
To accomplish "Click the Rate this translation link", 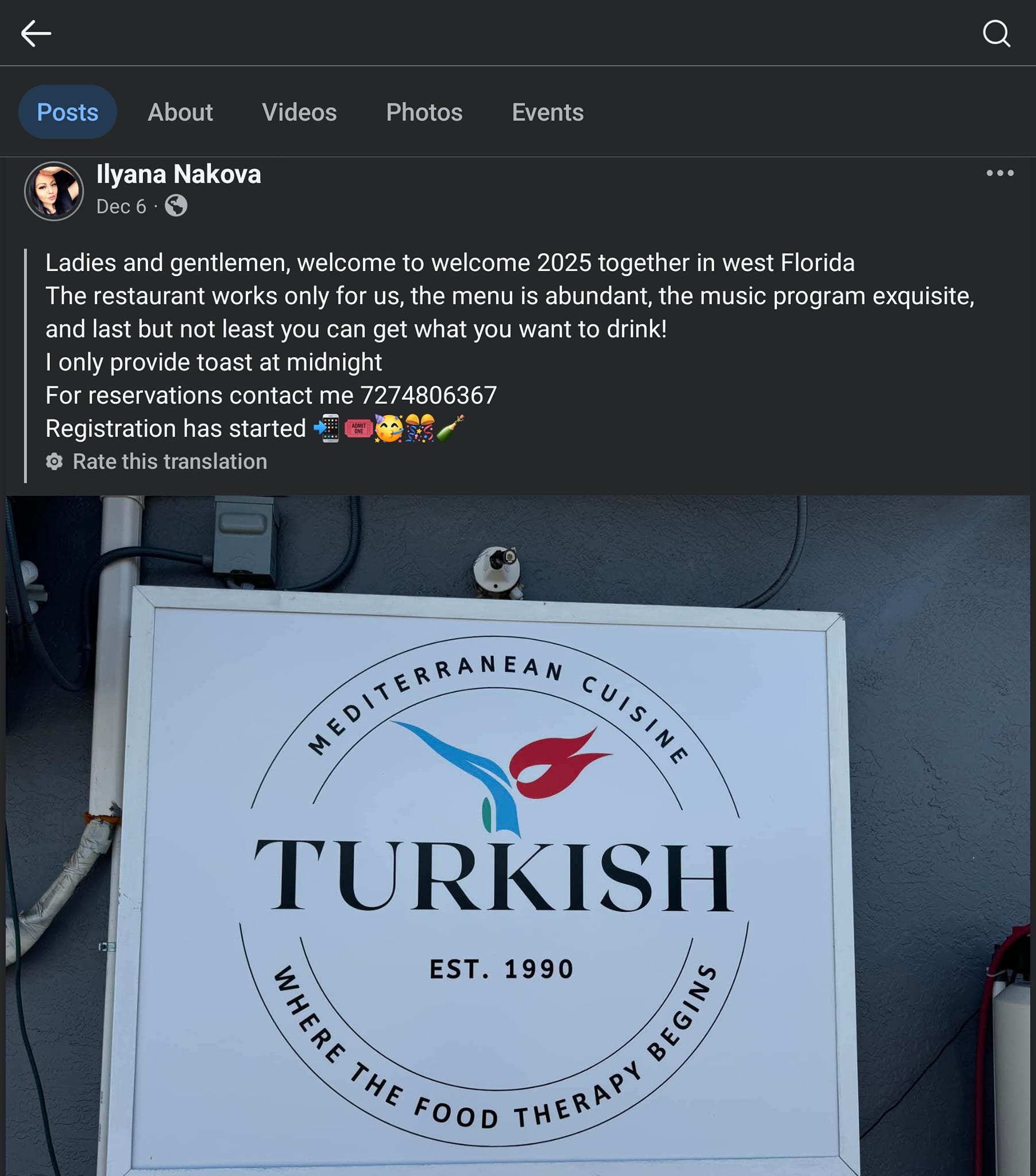I will [170, 462].
